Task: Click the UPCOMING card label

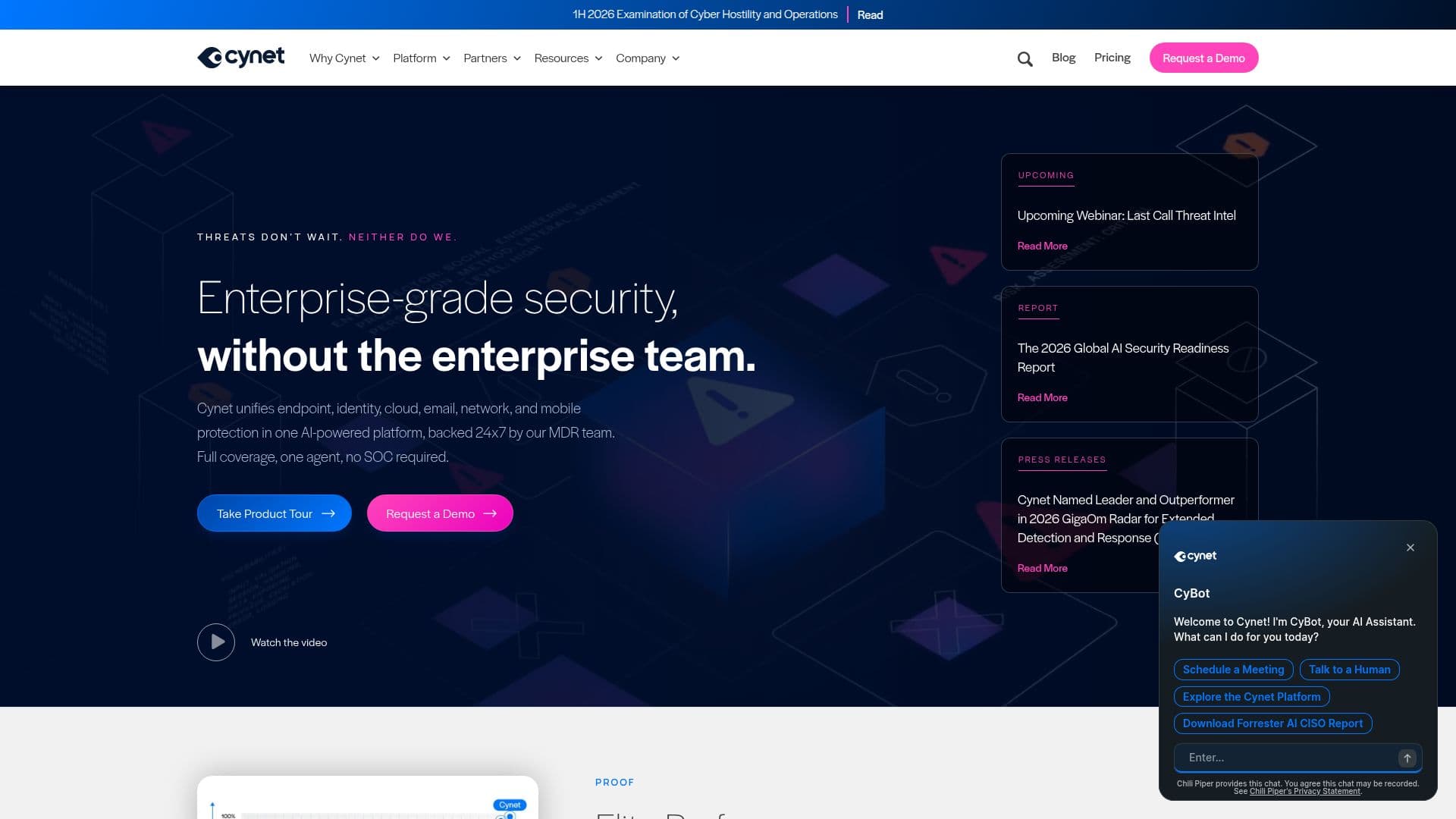Action: tap(1046, 175)
